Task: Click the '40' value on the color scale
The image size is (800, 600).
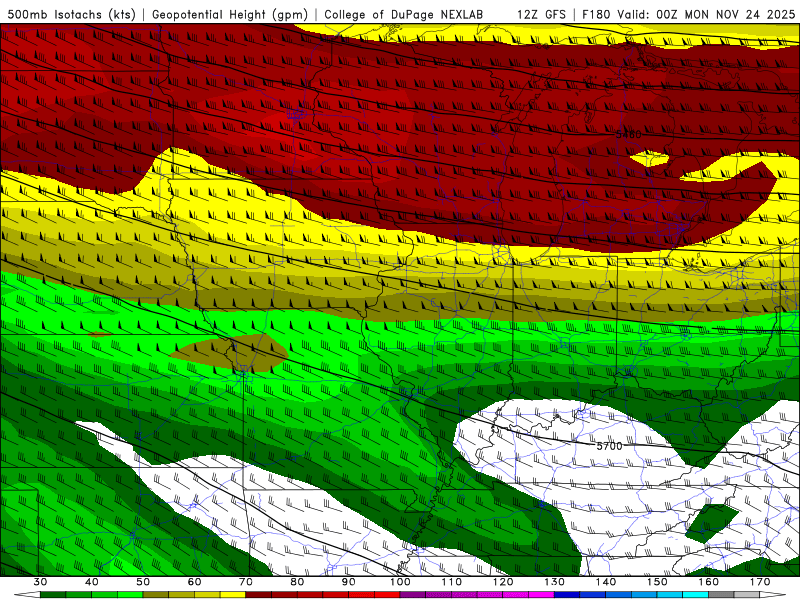Action: click(92, 582)
